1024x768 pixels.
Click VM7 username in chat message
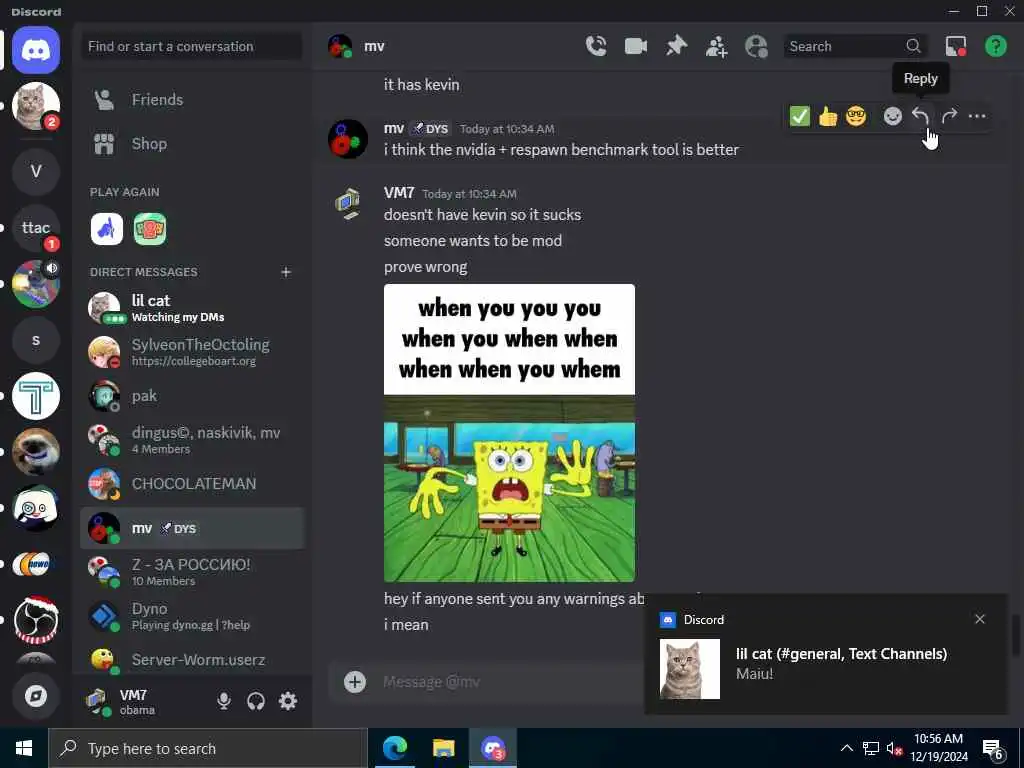point(399,193)
